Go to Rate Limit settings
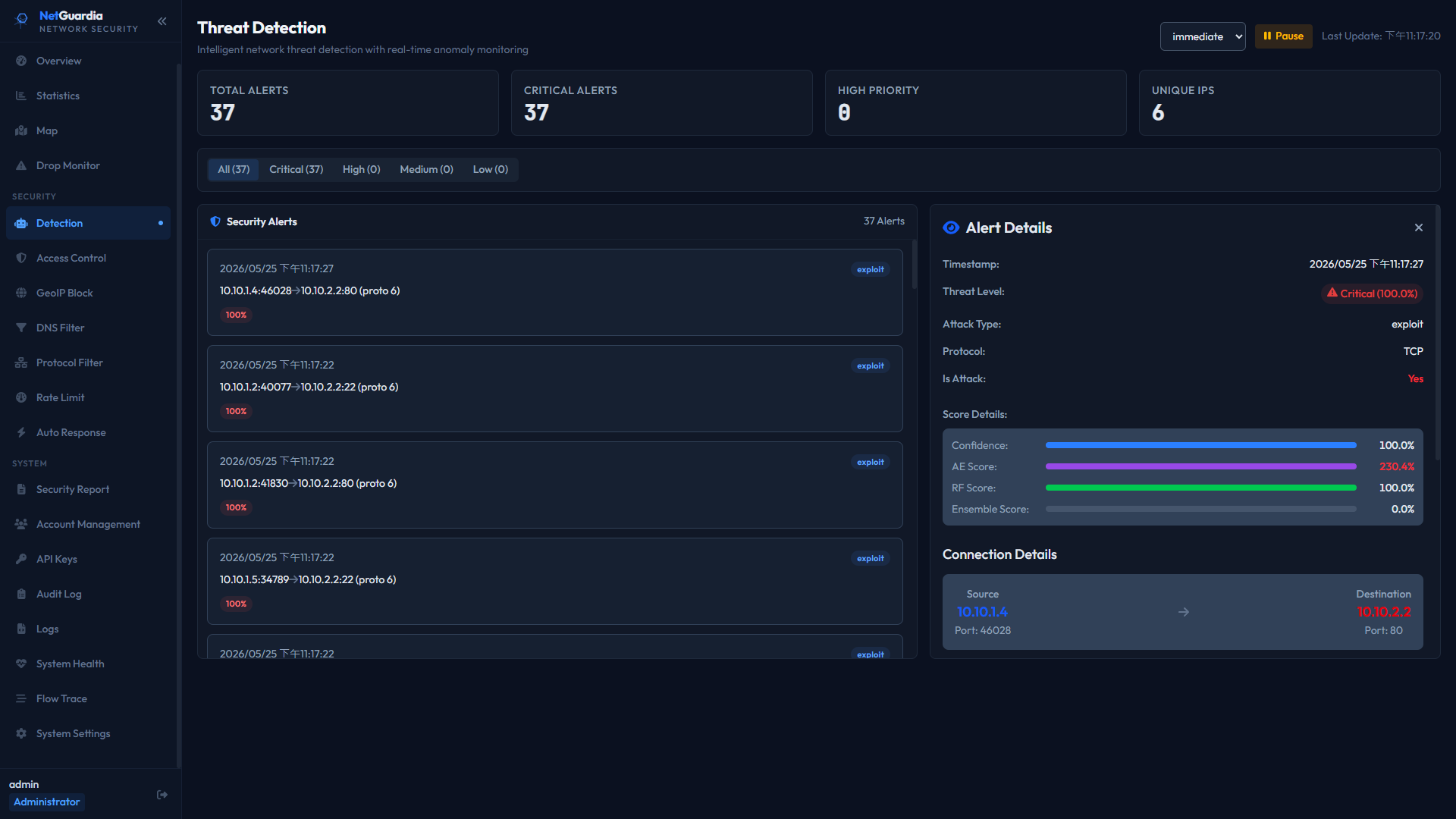1456x819 pixels. tap(88, 397)
